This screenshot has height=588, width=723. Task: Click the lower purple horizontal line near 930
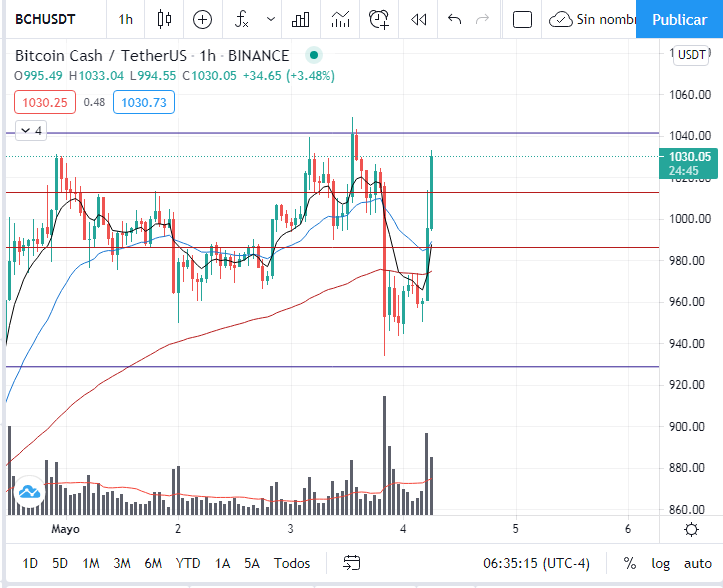pyautogui.click(x=332, y=367)
